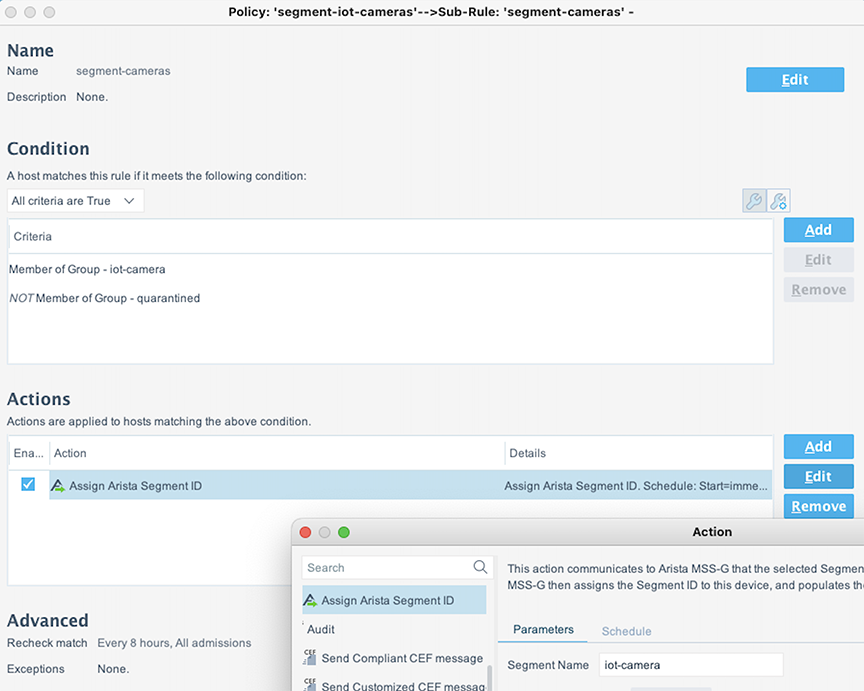This screenshot has width=864, height=691.
Task: Click Edit button next to Criteria table
Action: (819, 260)
